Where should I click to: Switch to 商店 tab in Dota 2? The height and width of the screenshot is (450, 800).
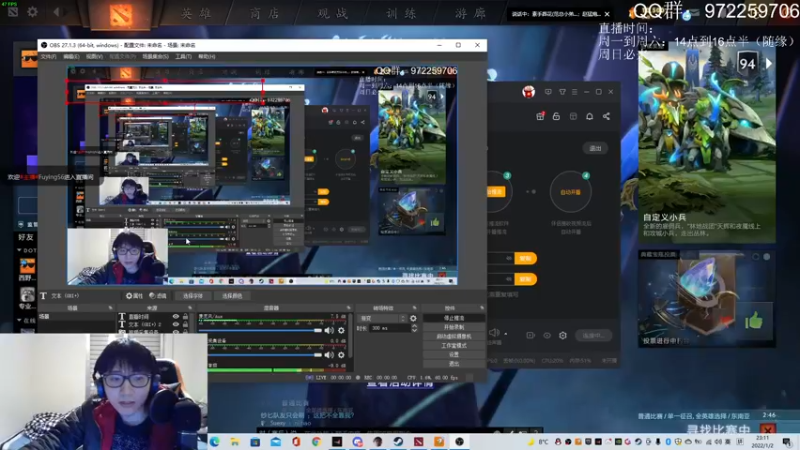coord(265,13)
